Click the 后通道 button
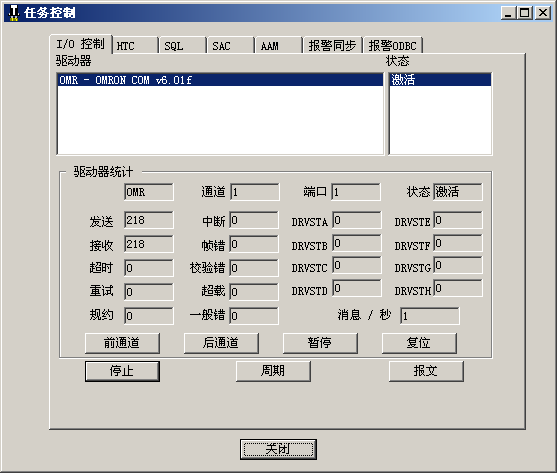Screen dimensions: 557x473 tap(221, 343)
